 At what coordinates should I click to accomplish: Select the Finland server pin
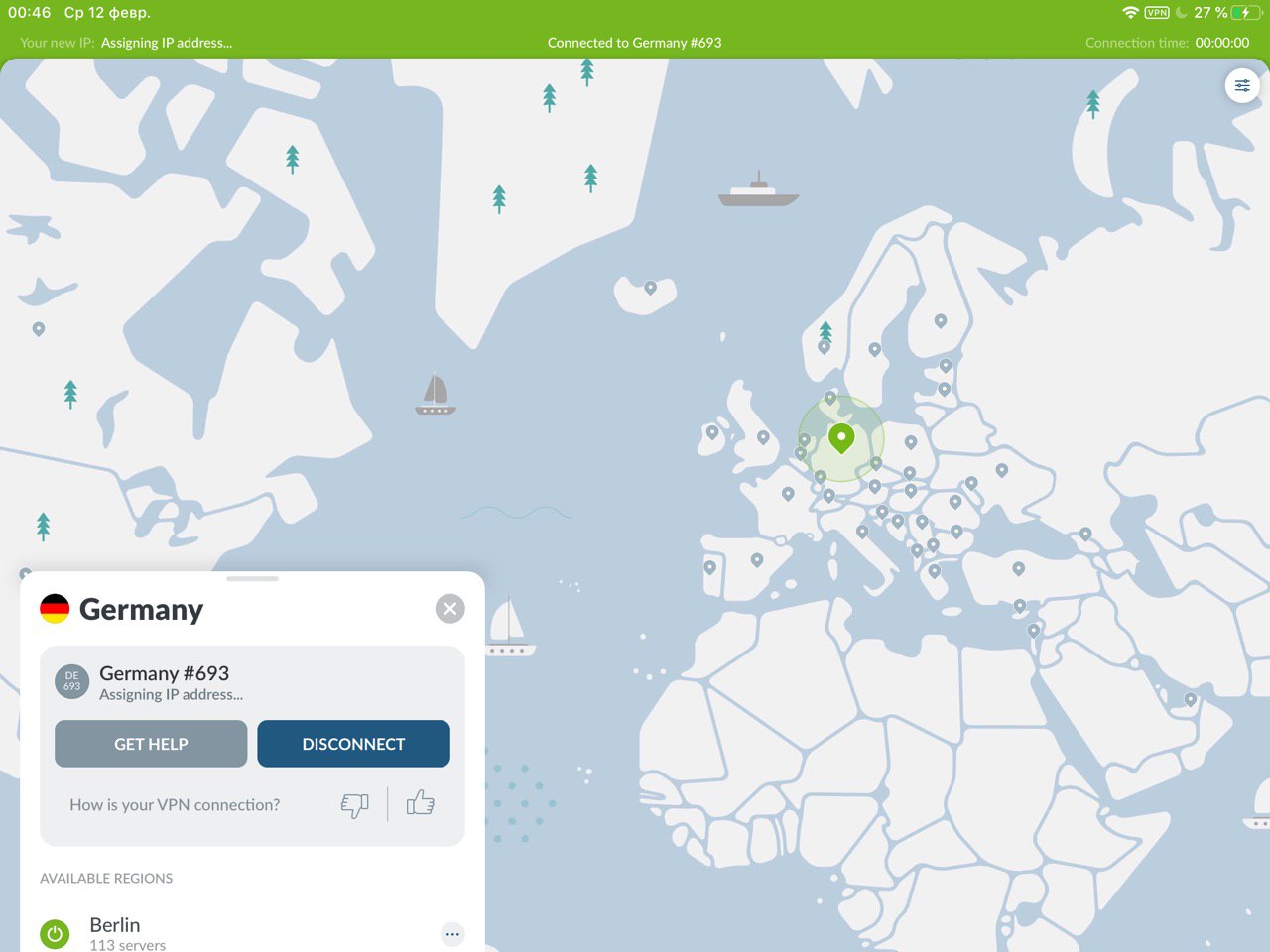click(941, 320)
